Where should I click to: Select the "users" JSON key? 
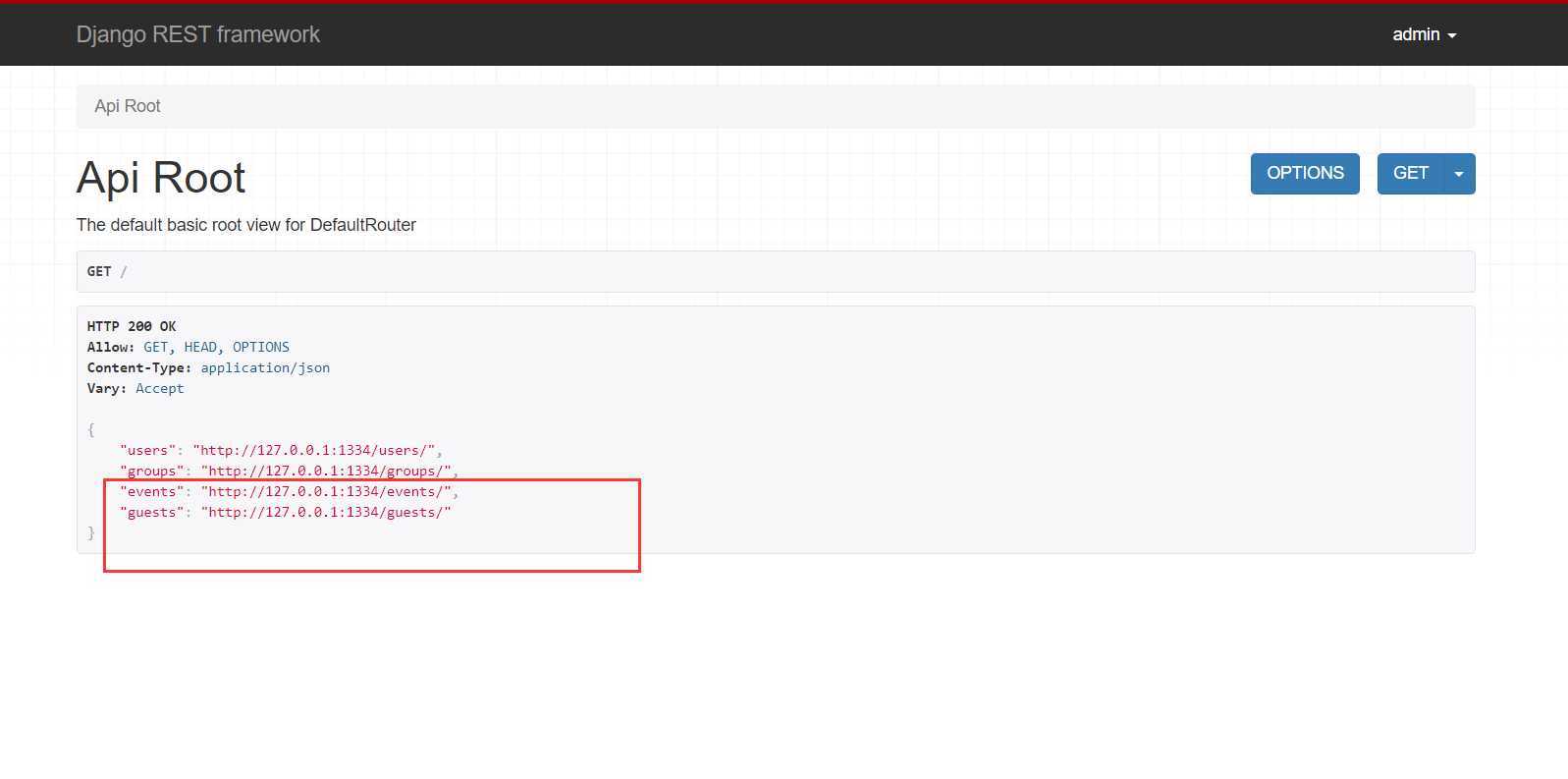pos(147,450)
